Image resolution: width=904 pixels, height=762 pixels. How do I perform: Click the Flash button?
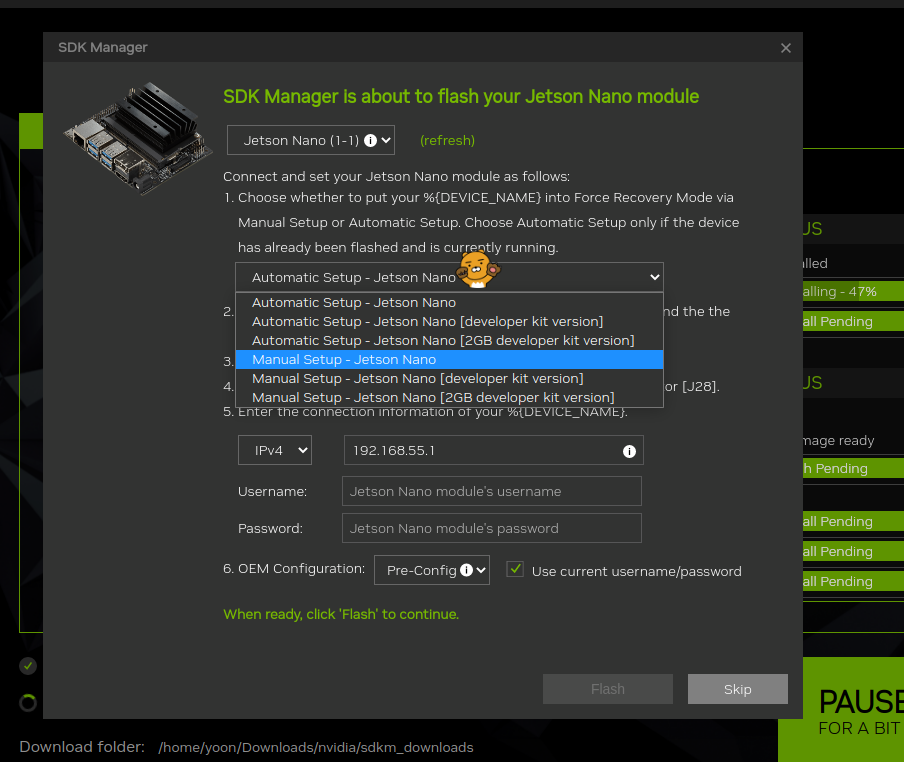(608, 689)
